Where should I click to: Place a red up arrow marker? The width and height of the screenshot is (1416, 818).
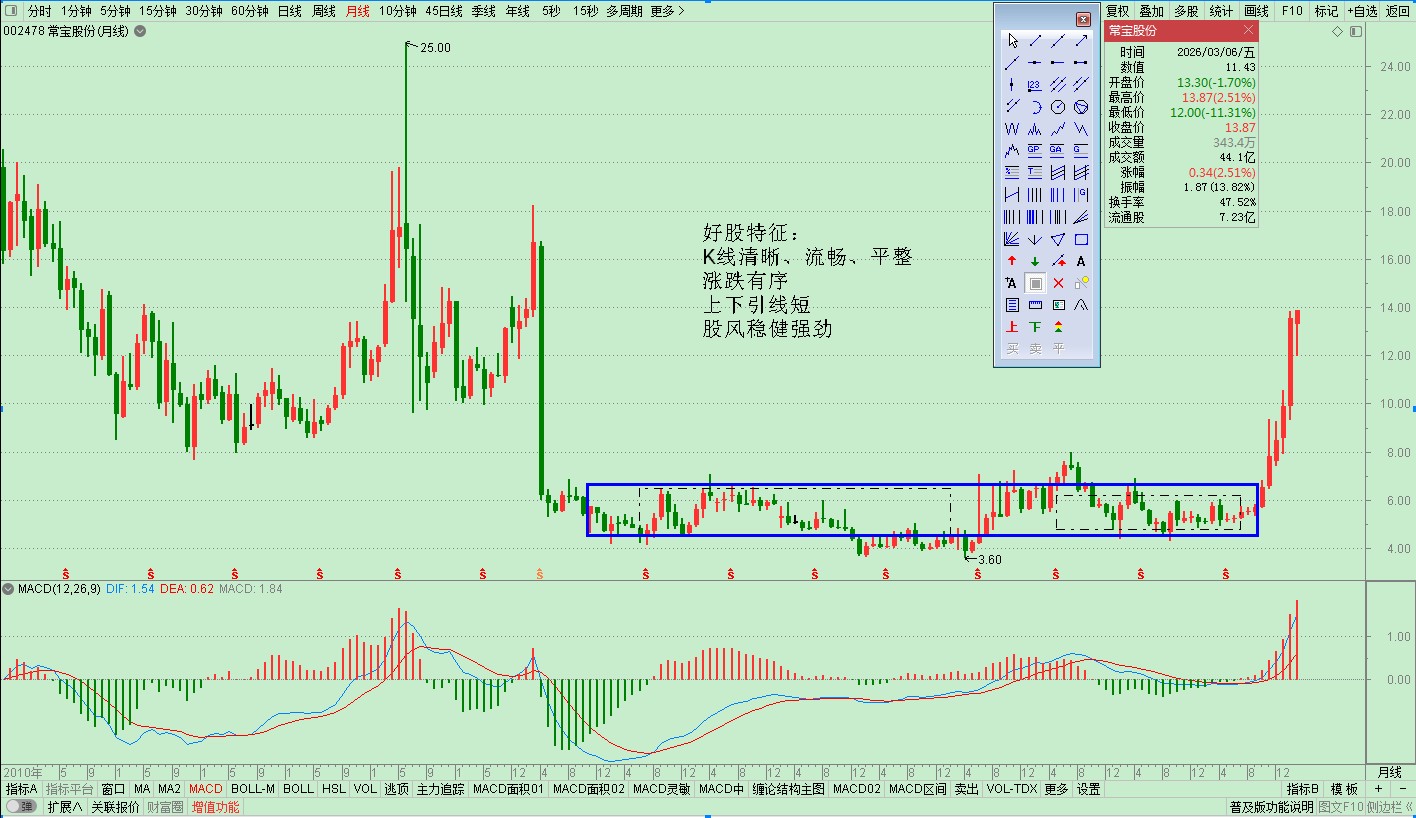point(1012,261)
